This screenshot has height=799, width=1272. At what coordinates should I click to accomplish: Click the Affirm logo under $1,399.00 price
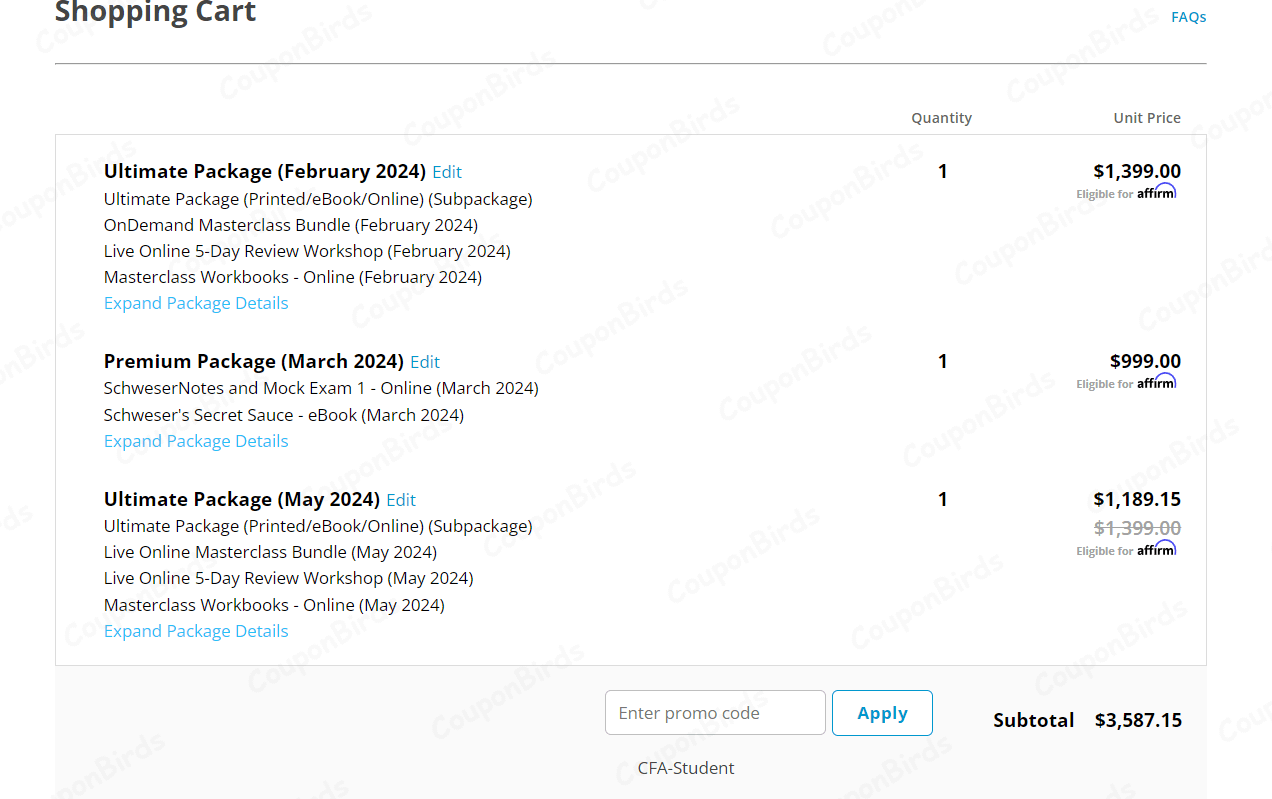[x=1156, y=192]
